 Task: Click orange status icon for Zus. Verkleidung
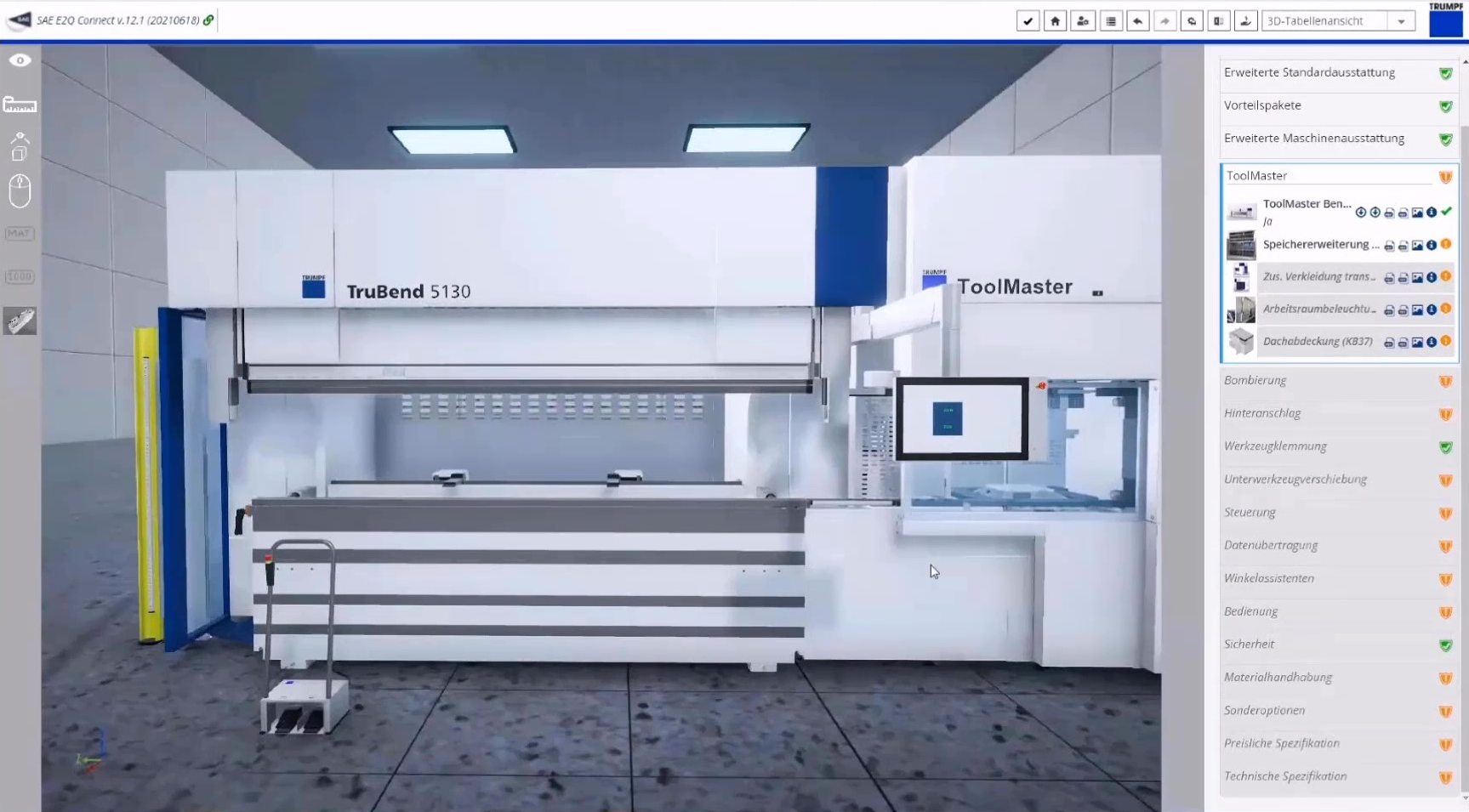tap(1446, 277)
